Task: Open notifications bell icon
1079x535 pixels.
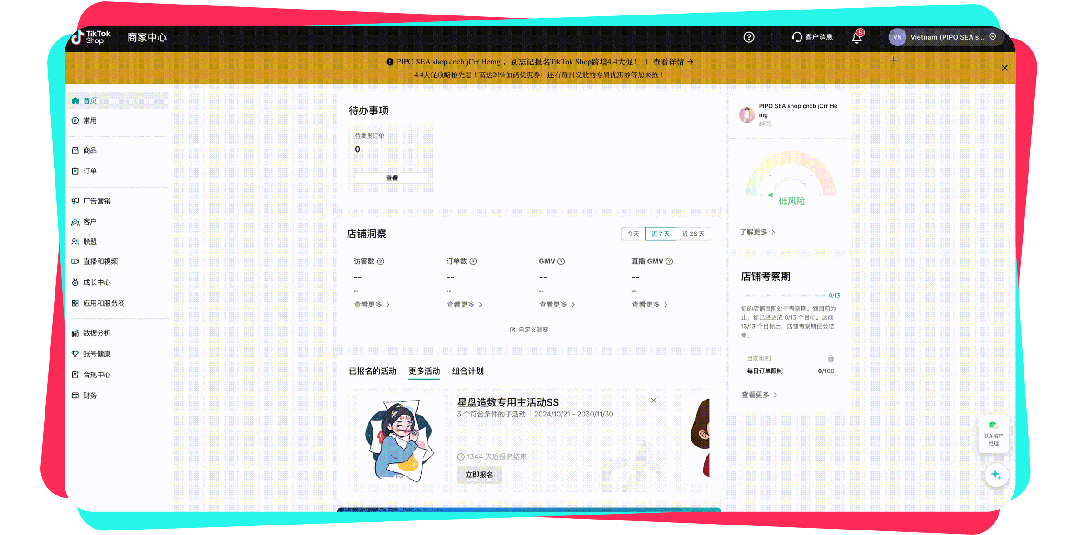Action: click(857, 37)
